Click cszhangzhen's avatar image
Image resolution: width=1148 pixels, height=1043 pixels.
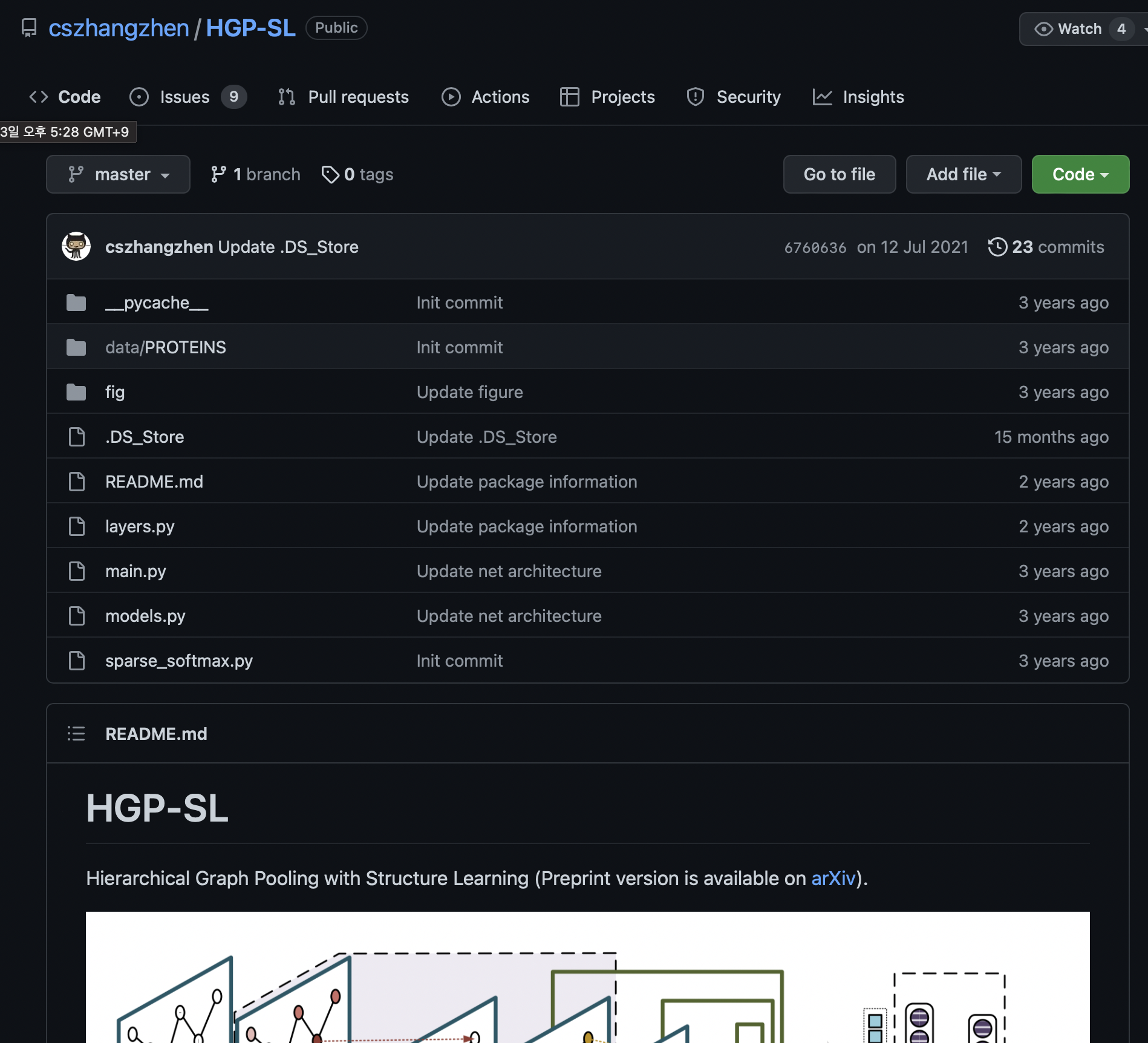point(75,246)
